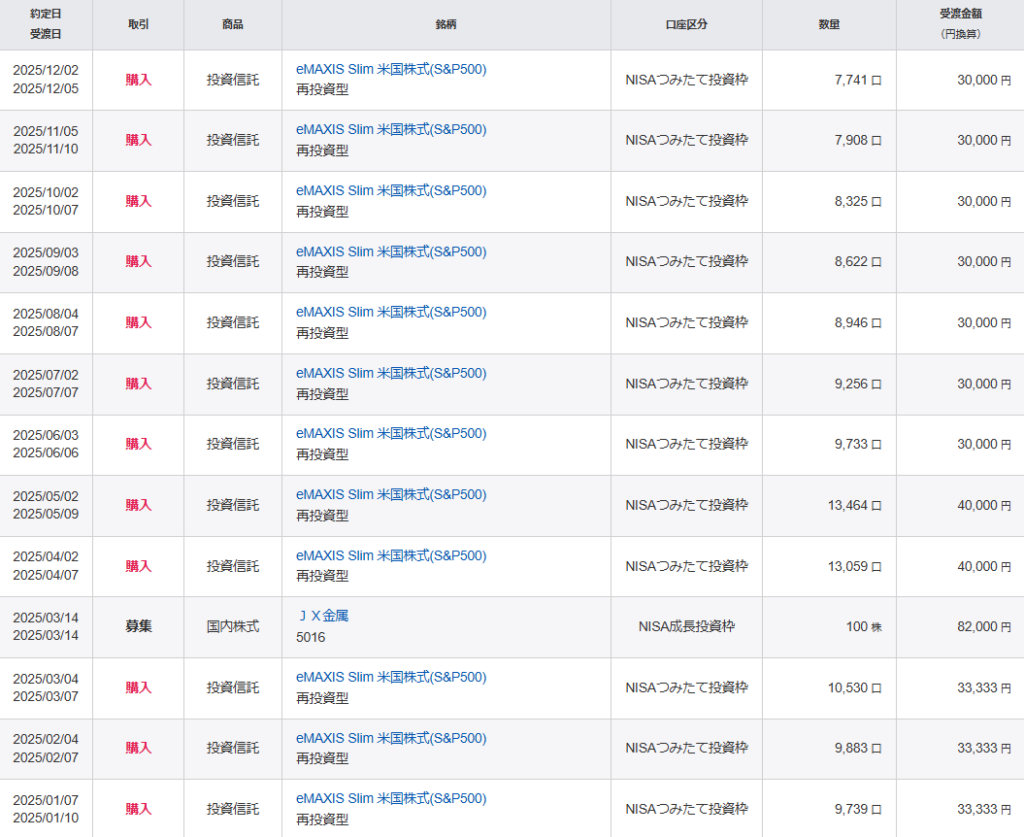Open eMAXIS Slim link dated 2025/03/04

(x=391, y=677)
